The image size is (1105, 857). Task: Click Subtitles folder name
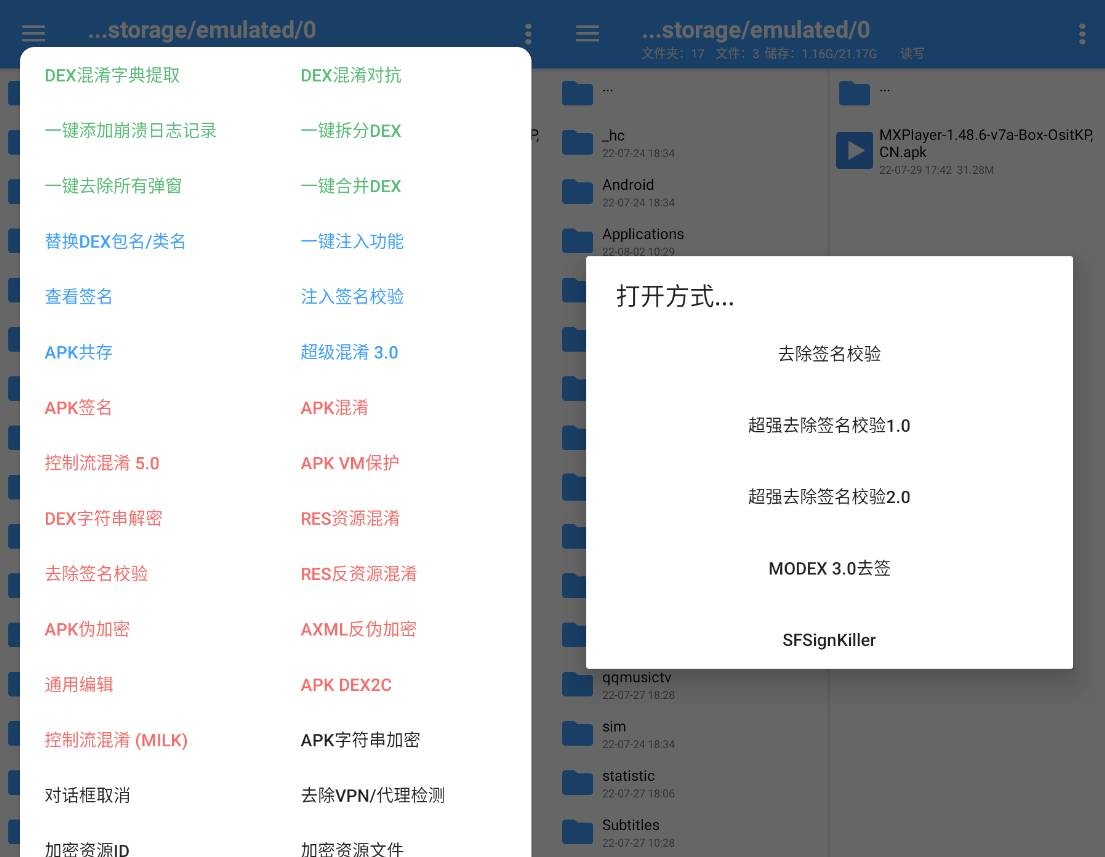coord(631,825)
